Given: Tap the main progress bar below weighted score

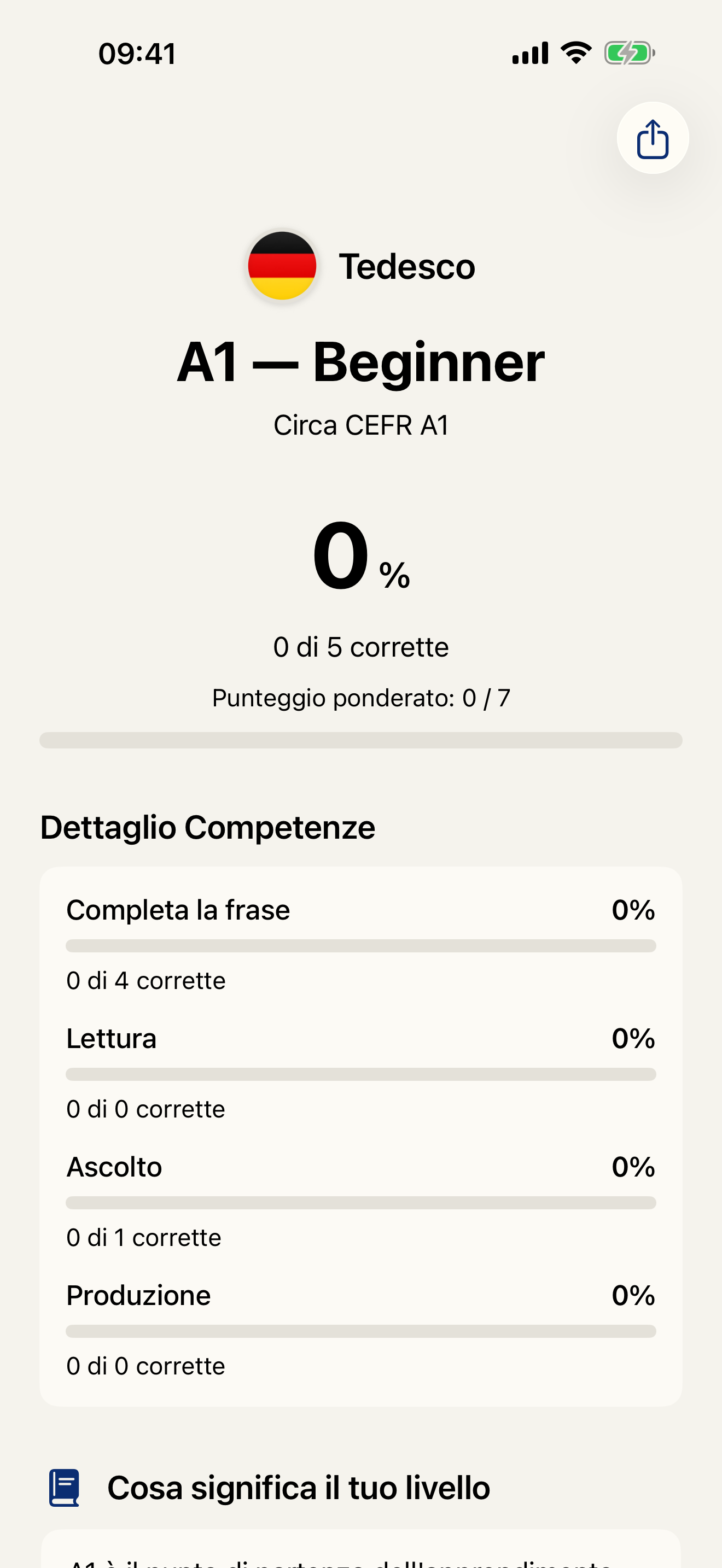Looking at the screenshot, I should click(361, 741).
